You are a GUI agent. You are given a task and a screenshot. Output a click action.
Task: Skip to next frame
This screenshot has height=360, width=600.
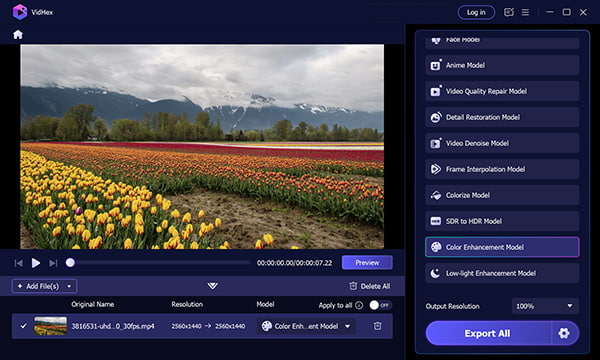tap(53, 263)
